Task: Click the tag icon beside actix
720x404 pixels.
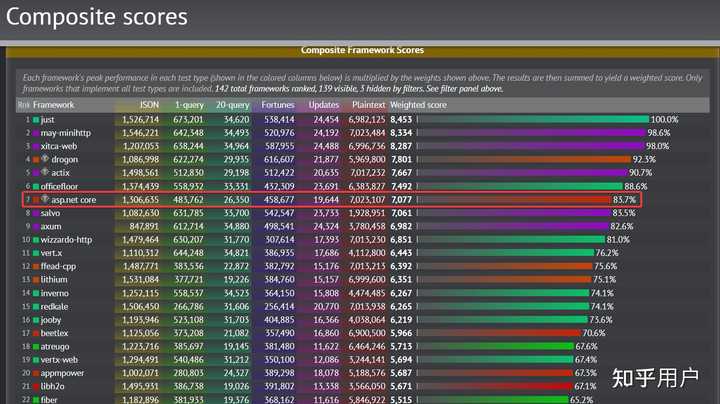Action: point(45,172)
